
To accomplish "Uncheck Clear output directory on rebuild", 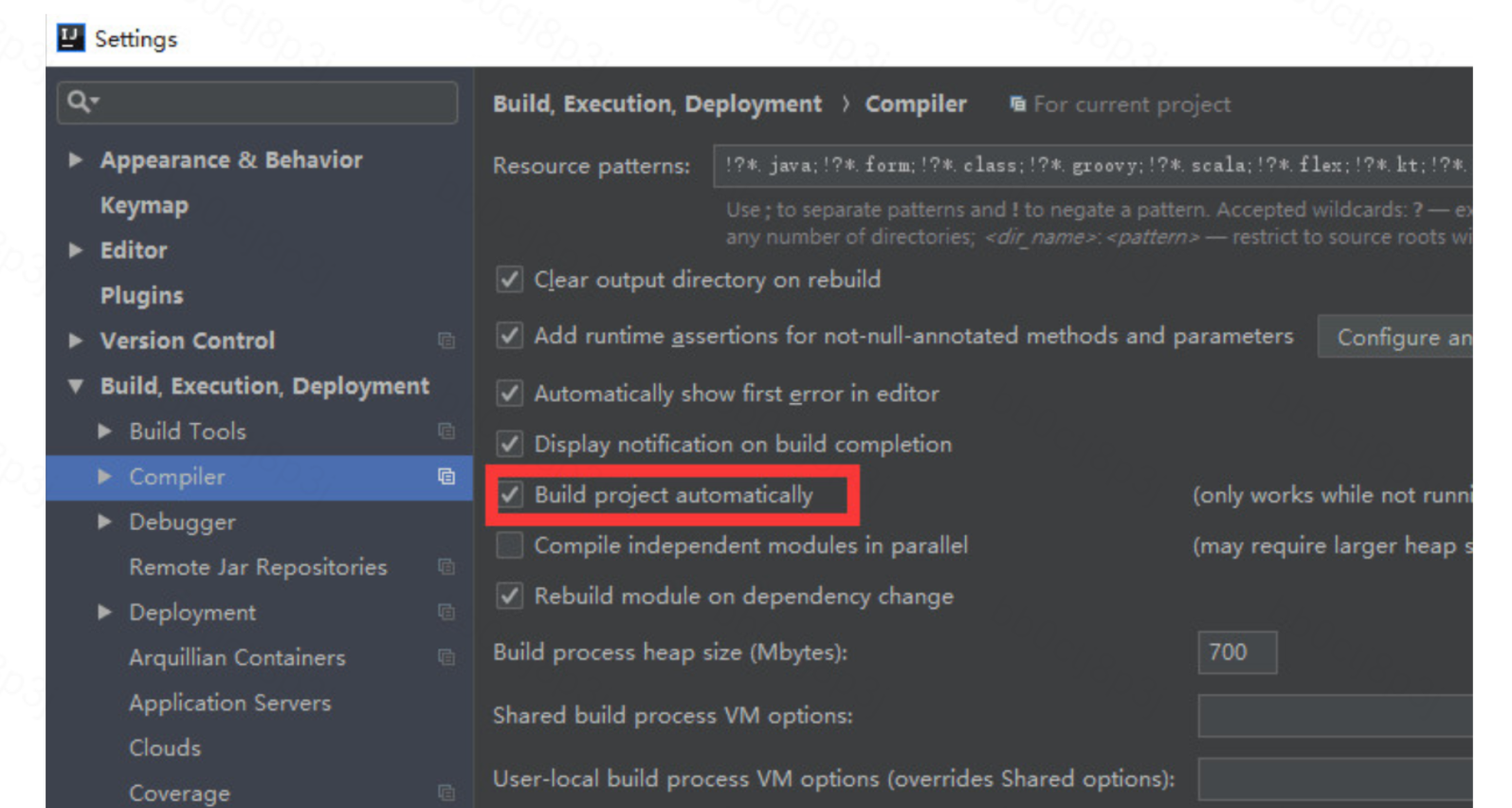I will pos(510,280).
